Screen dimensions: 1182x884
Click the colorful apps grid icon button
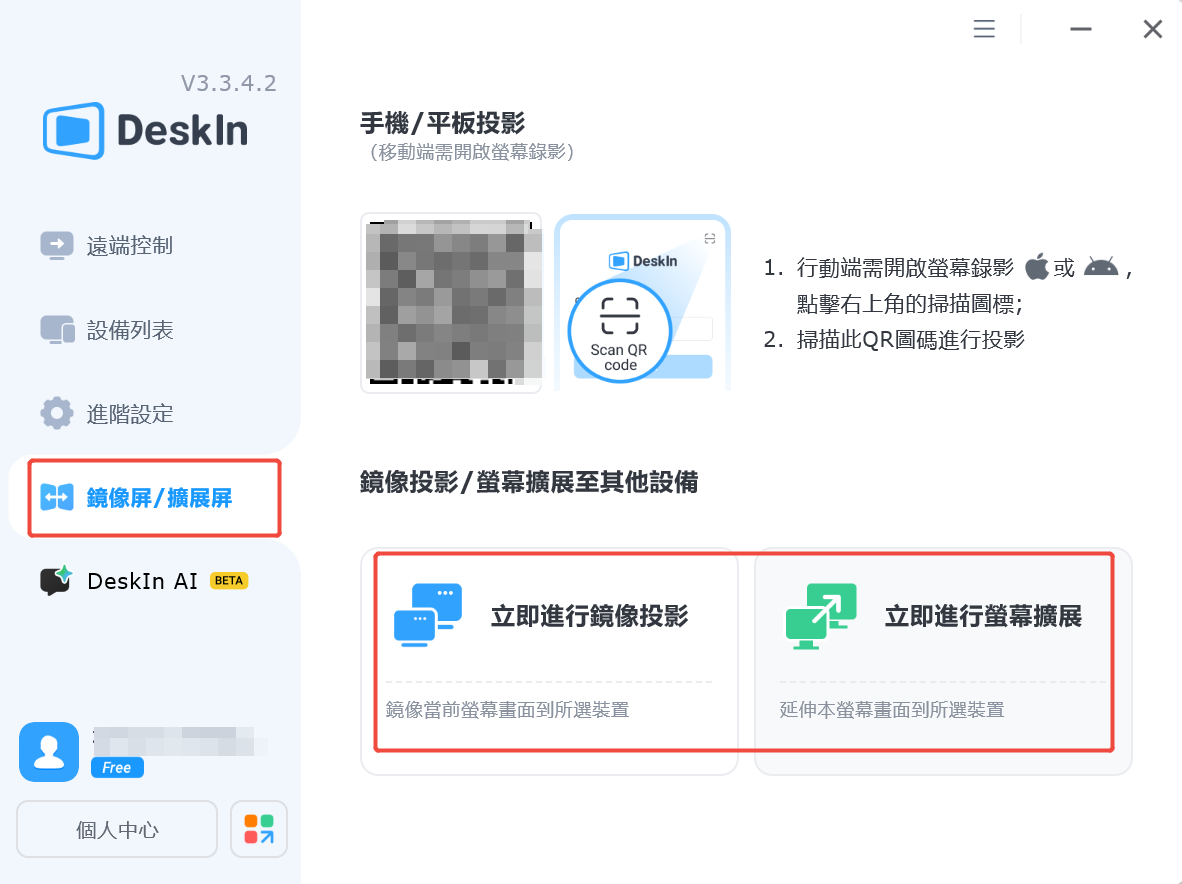pyautogui.click(x=259, y=829)
